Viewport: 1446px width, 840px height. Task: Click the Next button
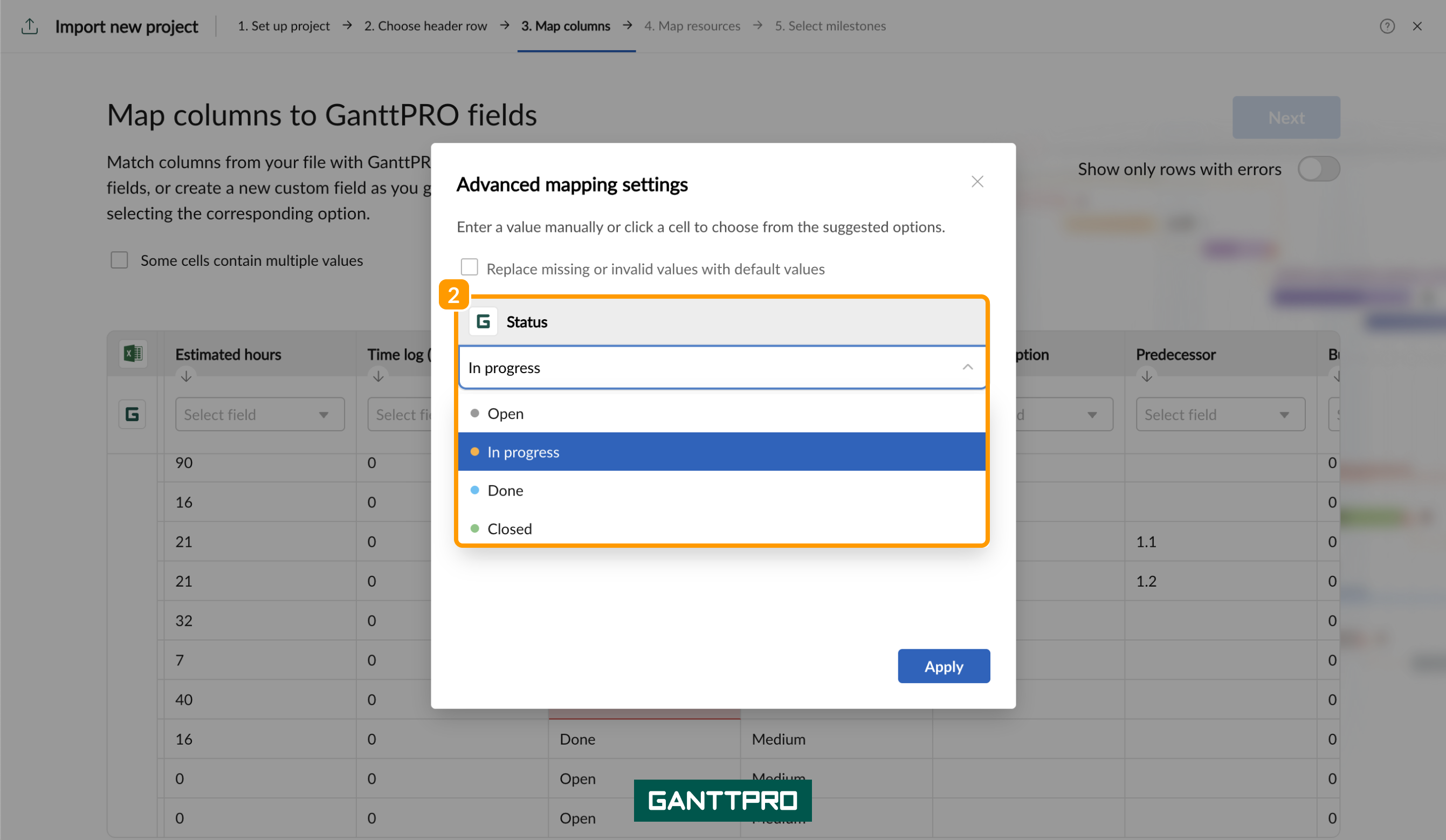click(x=1286, y=118)
